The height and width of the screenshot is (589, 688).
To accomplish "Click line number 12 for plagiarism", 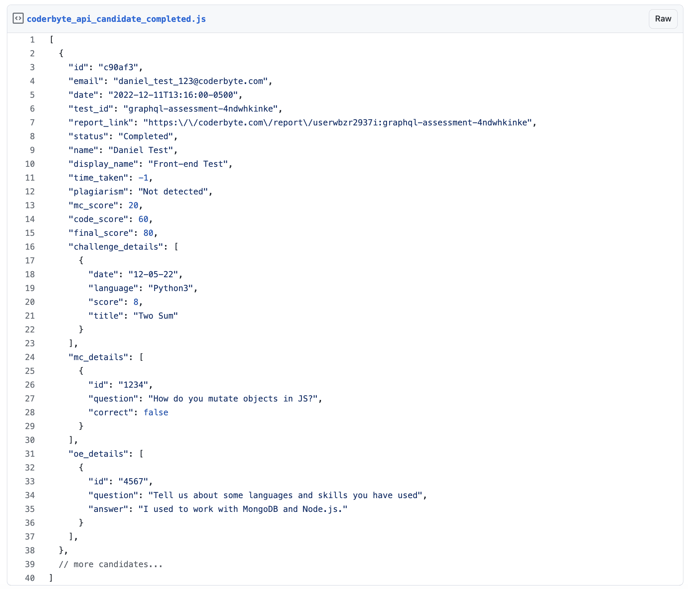I will 30,191.
